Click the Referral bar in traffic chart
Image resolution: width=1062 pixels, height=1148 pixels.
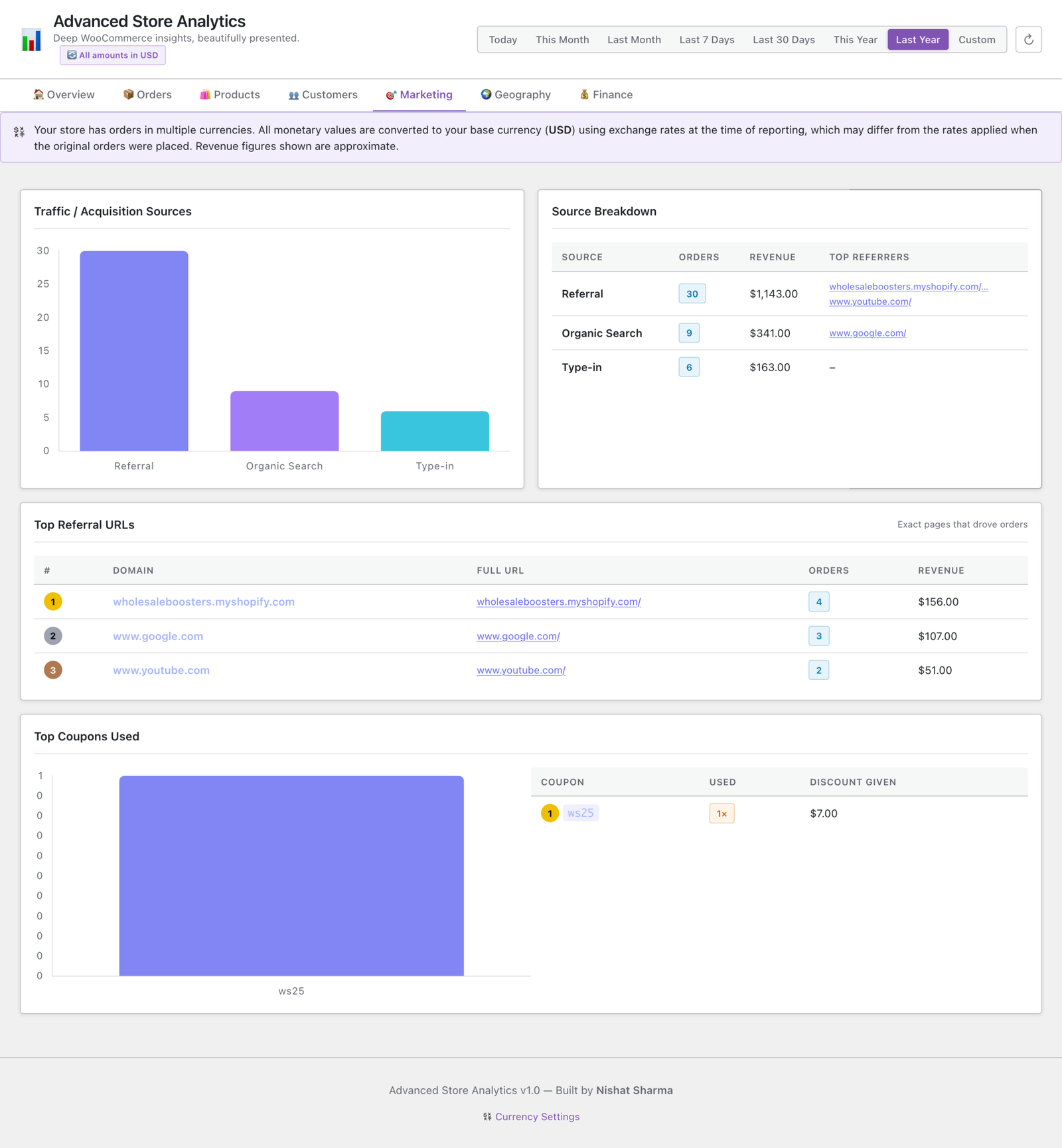coord(134,351)
